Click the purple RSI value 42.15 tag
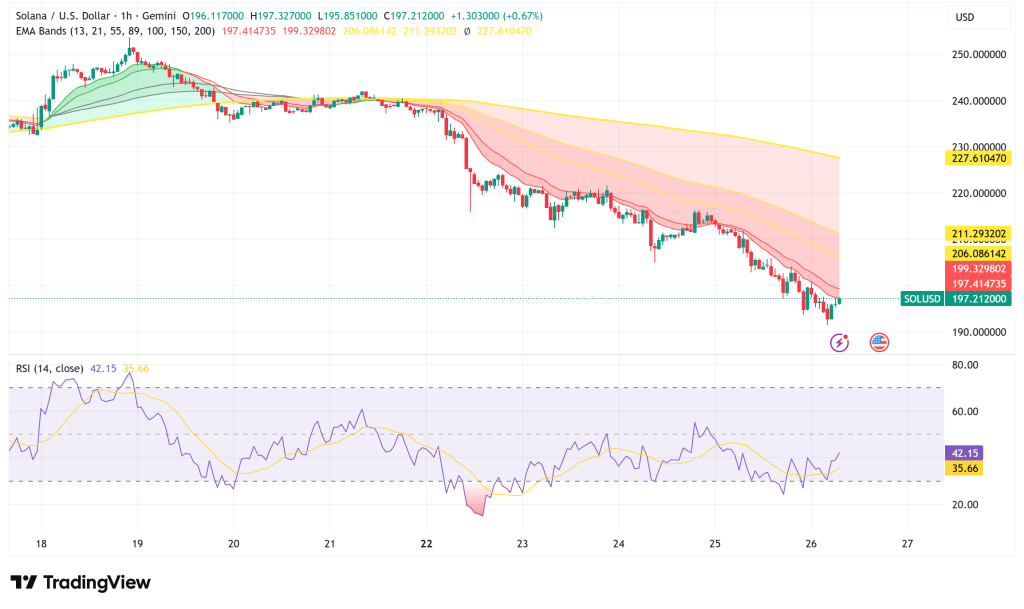Image resolution: width=1024 pixels, height=609 pixels. (965, 453)
